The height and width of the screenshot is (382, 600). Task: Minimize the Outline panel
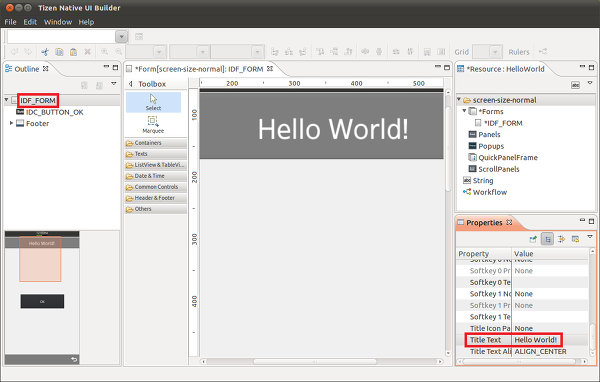tap(106, 67)
